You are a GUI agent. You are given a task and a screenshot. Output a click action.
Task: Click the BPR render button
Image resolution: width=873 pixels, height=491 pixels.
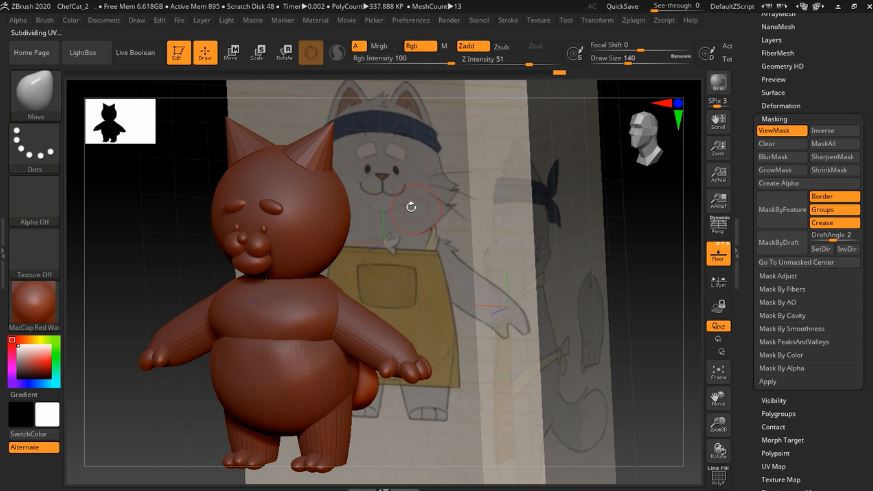[x=718, y=83]
